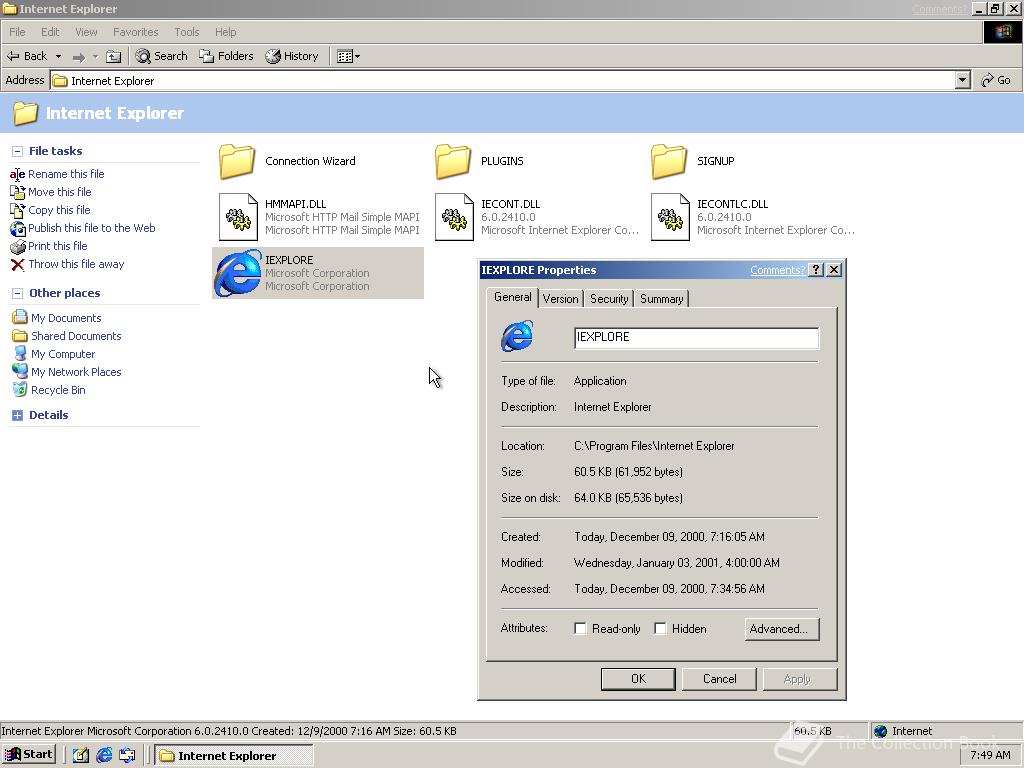Click the Internet Explorer icon in Properties dialog
This screenshot has width=1024, height=768.
[517, 336]
